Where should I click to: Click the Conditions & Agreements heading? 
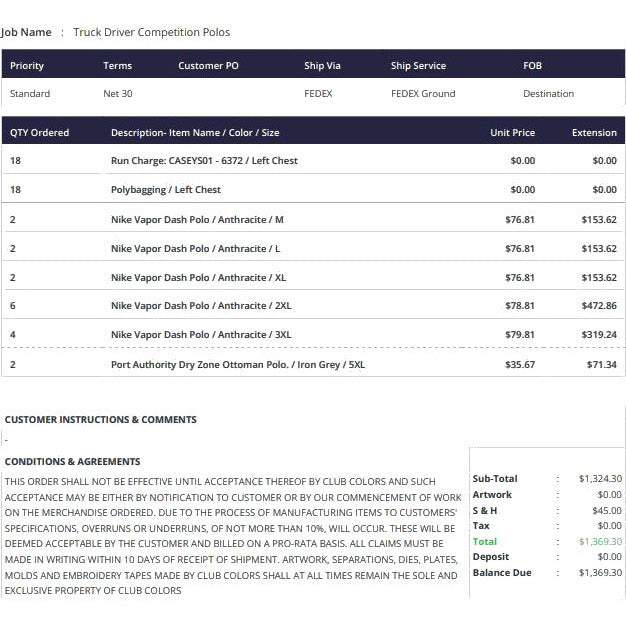(x=72, y=462)
